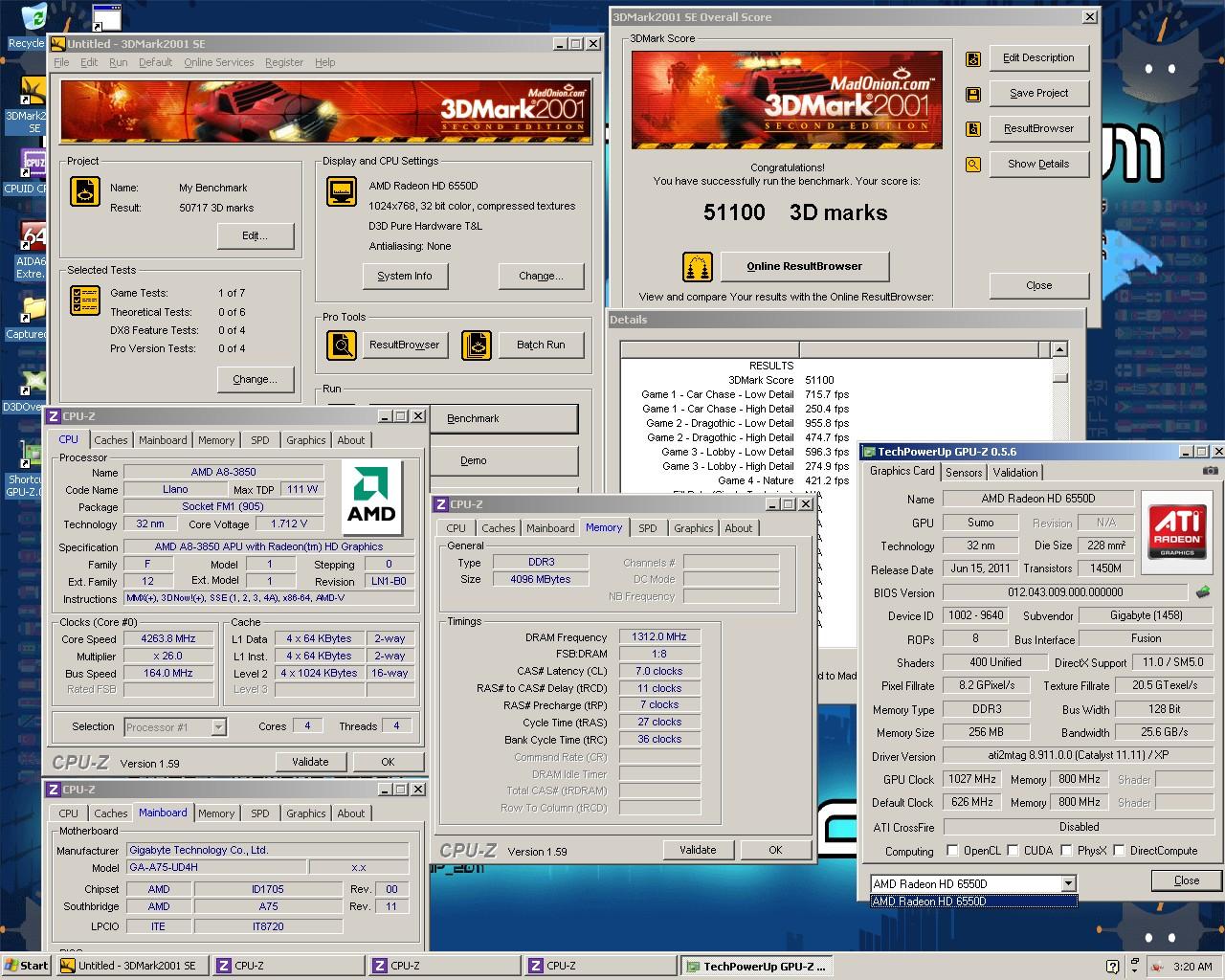Click the Demo button
Viewport: 1225px width, 980px height.
pos(502,460)
